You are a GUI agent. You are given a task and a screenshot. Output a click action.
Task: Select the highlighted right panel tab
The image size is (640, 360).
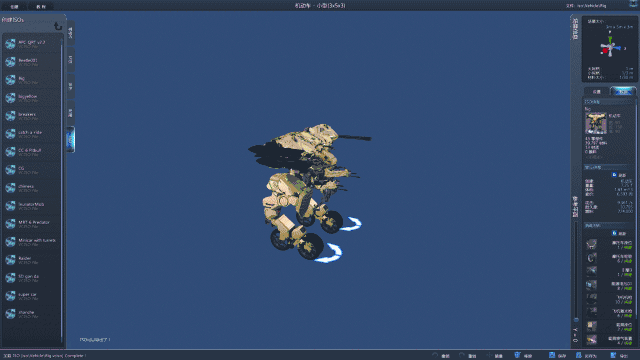tap(623, 91)
